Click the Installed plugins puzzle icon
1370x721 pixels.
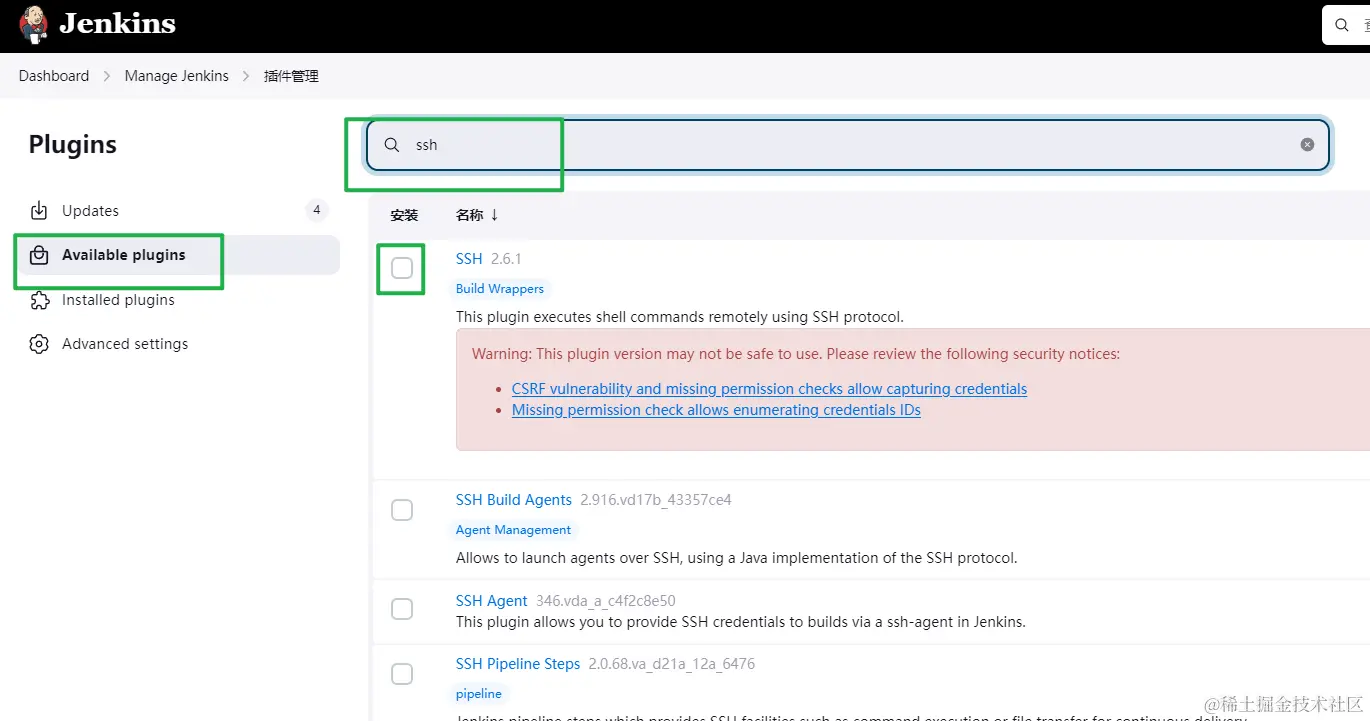[39, 300]
